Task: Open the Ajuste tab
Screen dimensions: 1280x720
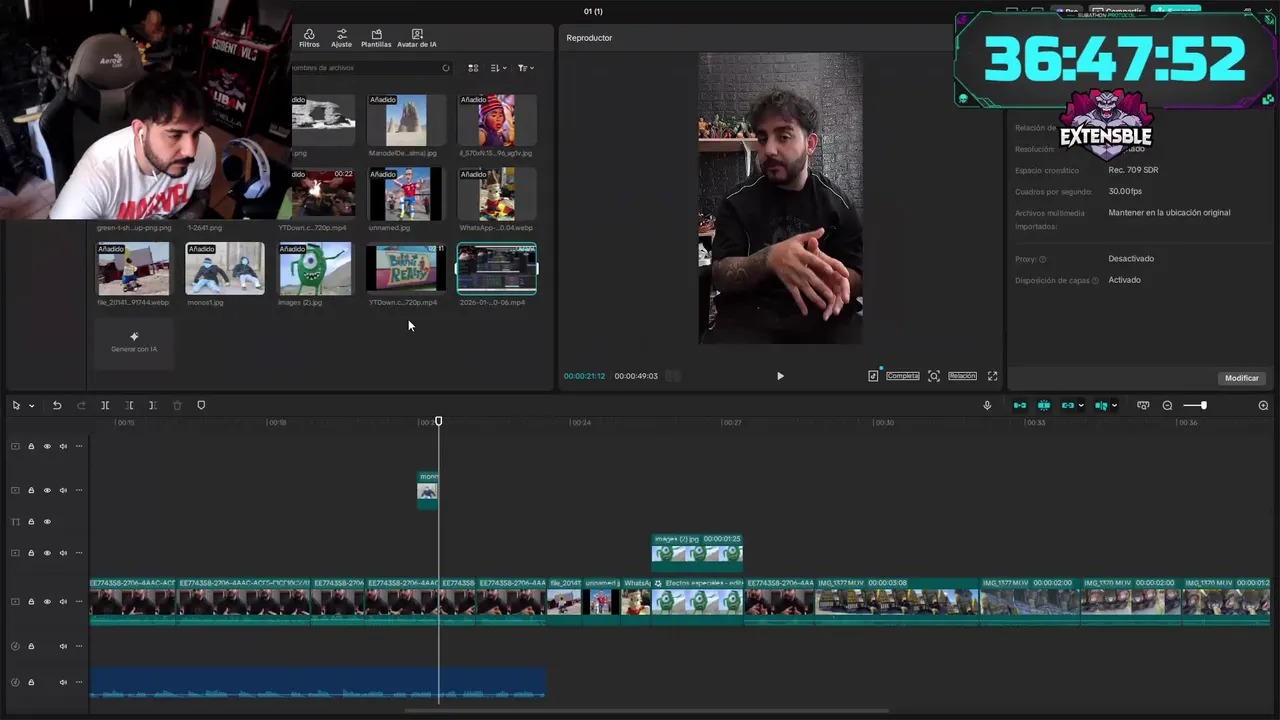Action: [342, 39]
